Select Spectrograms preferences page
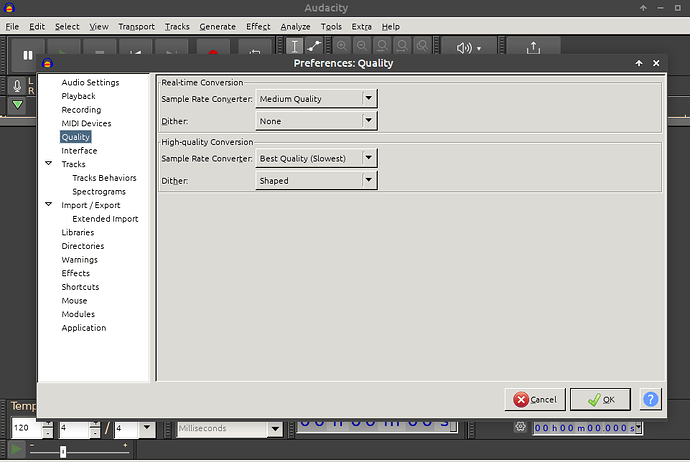The width and height of the screenshot is (690, 462). (x=99, y=191)
